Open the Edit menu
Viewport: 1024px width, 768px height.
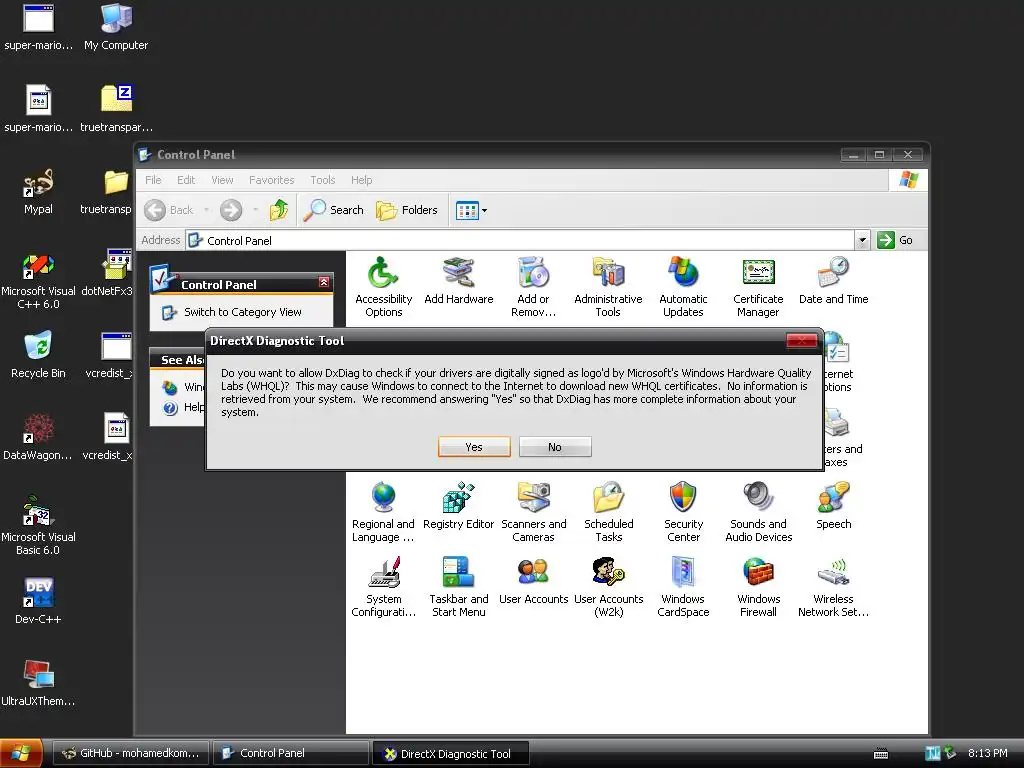pyautogui.click(x=186, y=180)
